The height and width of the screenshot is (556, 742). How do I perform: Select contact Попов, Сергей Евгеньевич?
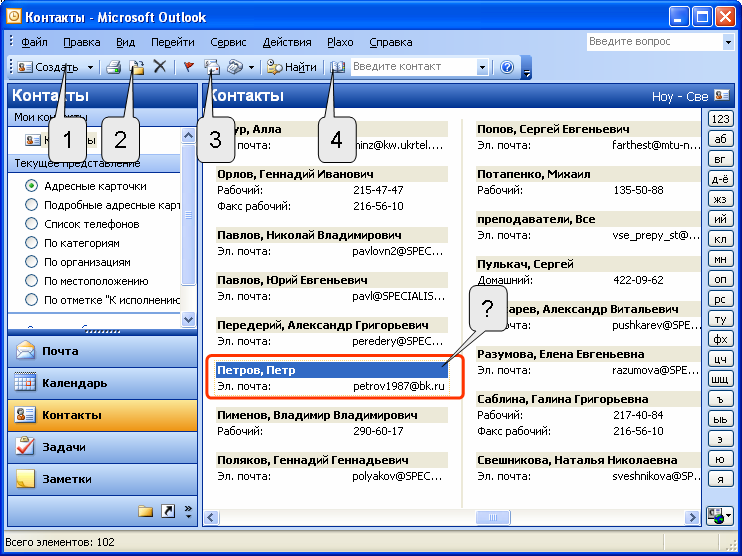click(x=588, y=129)
